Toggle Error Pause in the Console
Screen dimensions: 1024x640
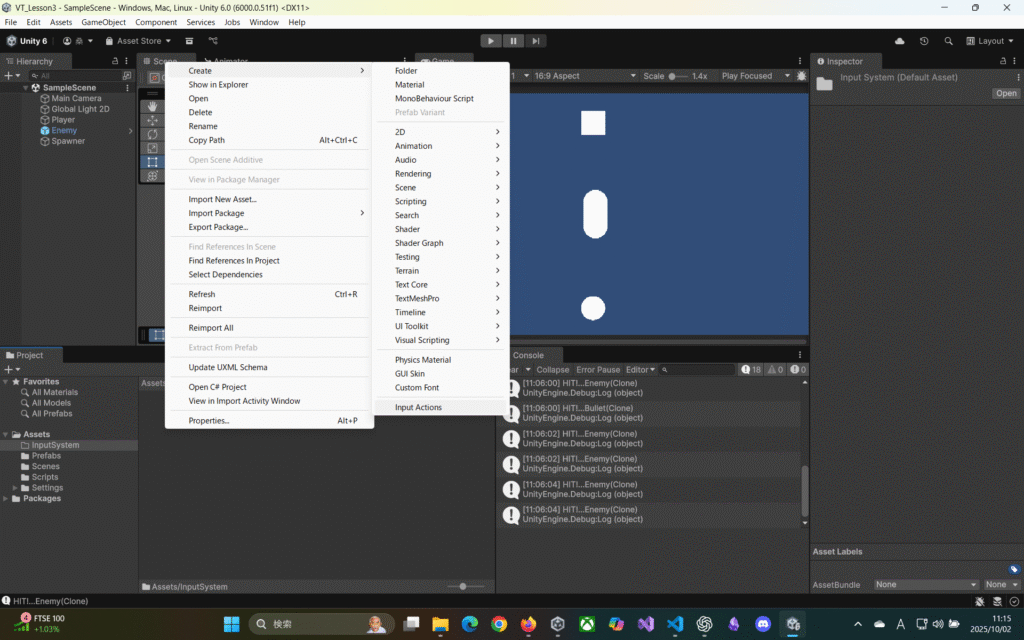tap(598, 370)
